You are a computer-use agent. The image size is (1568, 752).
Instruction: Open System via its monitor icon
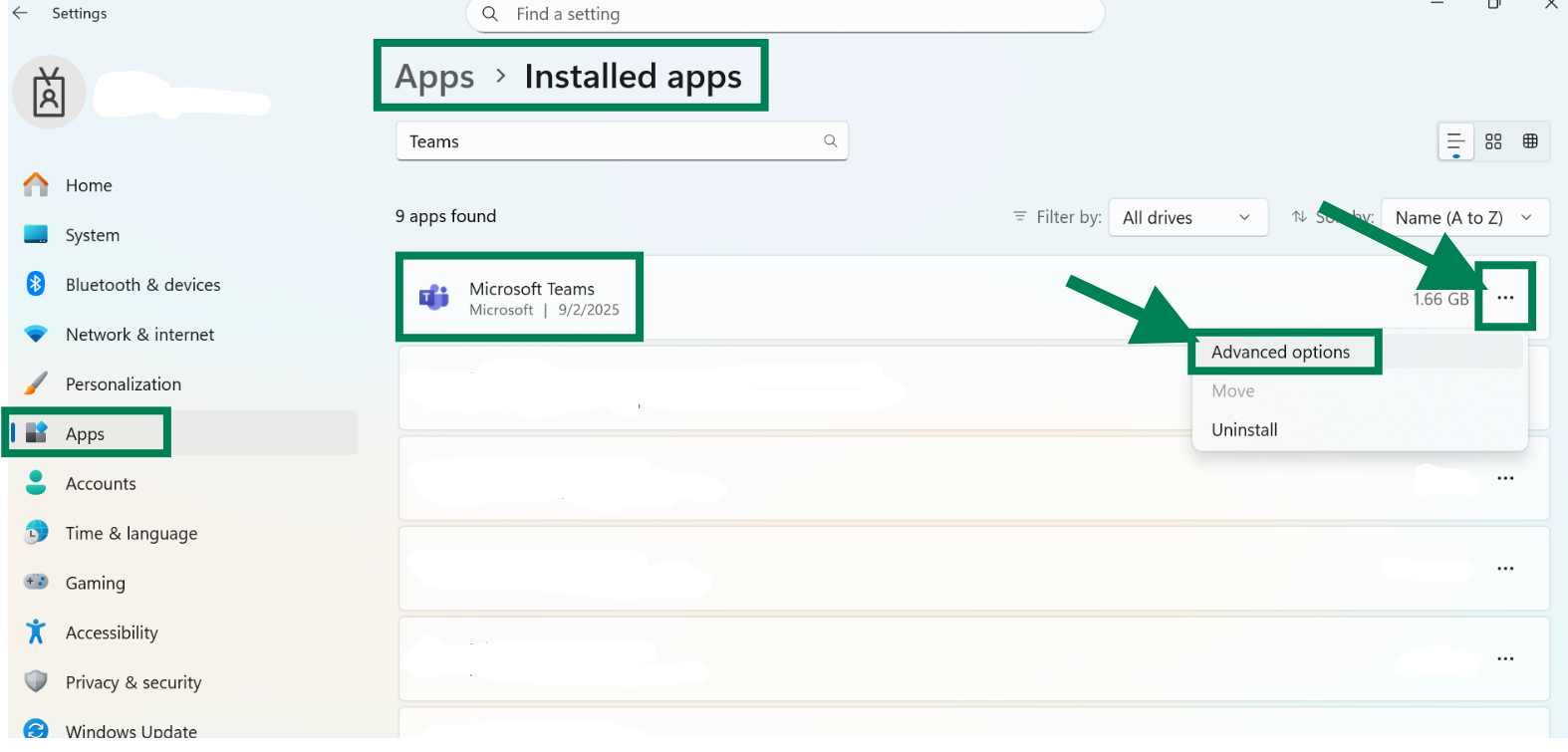[36, 234]
